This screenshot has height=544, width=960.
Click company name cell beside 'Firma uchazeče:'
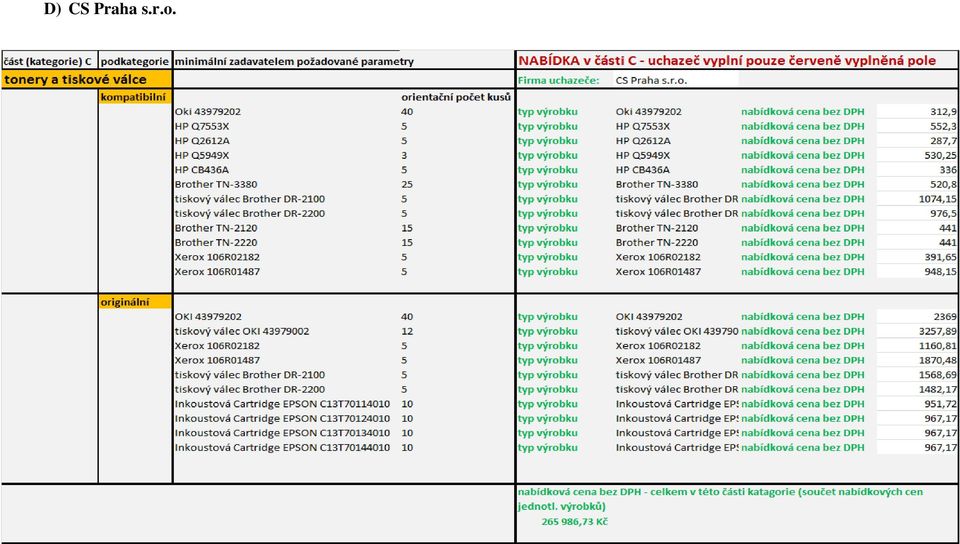tap(677, 80)
